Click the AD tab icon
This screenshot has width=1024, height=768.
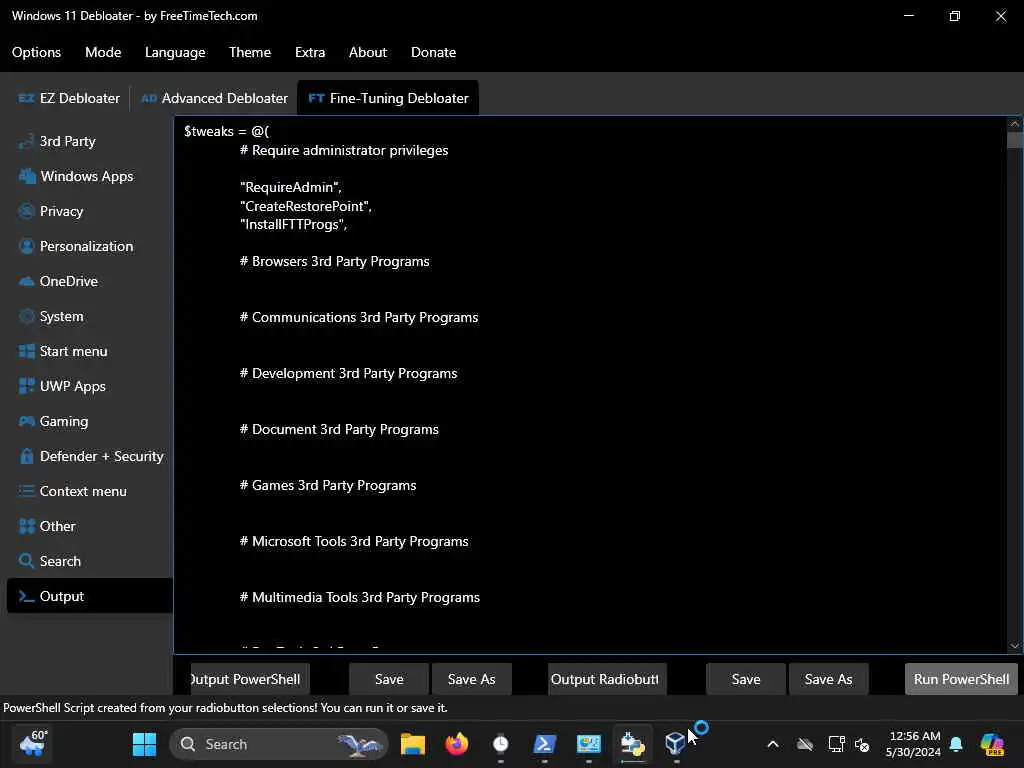149,99
